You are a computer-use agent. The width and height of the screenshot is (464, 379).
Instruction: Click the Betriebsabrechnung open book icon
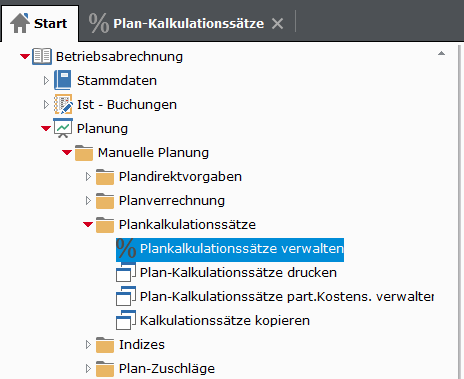click(x=42, y=56)
